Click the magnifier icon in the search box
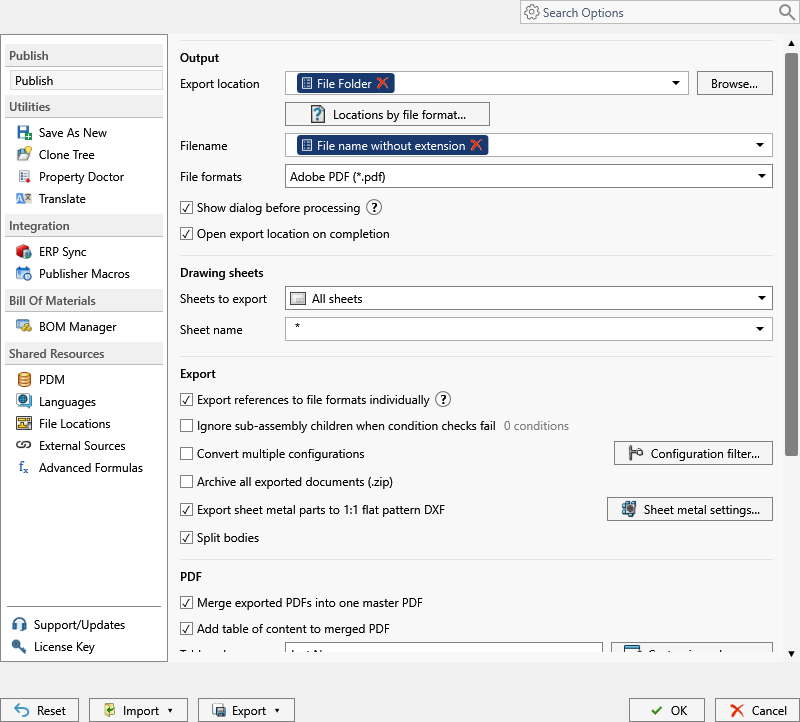The height and width of the screenshot is (722, 800). click(786, 12)
